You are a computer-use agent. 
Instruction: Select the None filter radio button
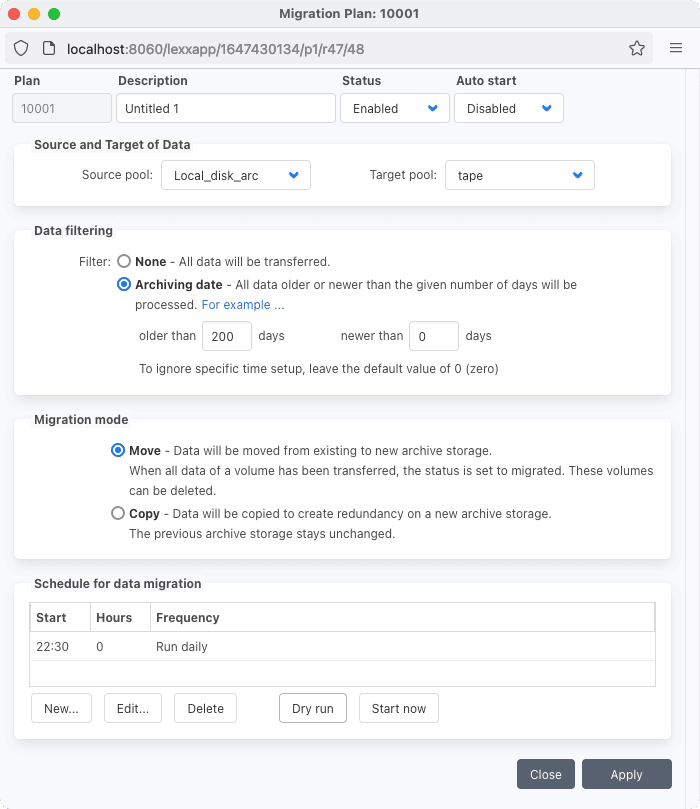(125, 262)
